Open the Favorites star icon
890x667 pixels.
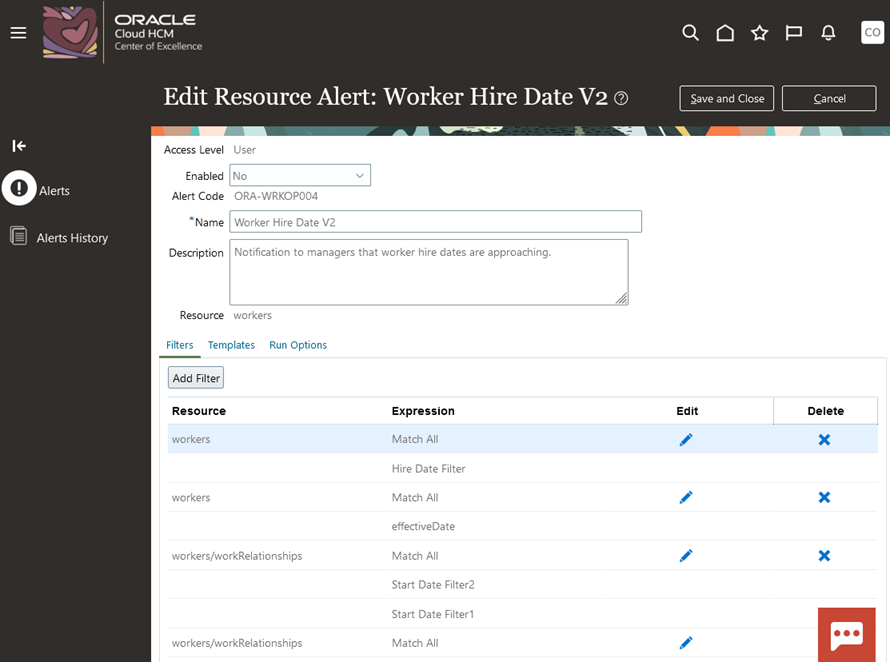[759, 33]
